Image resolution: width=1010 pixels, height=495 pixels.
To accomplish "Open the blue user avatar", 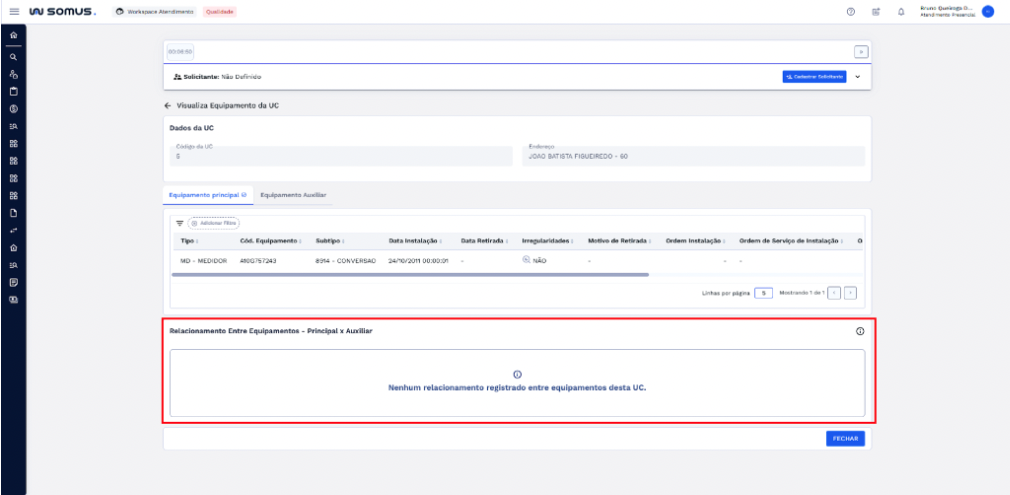I will [x=987, y=12].
